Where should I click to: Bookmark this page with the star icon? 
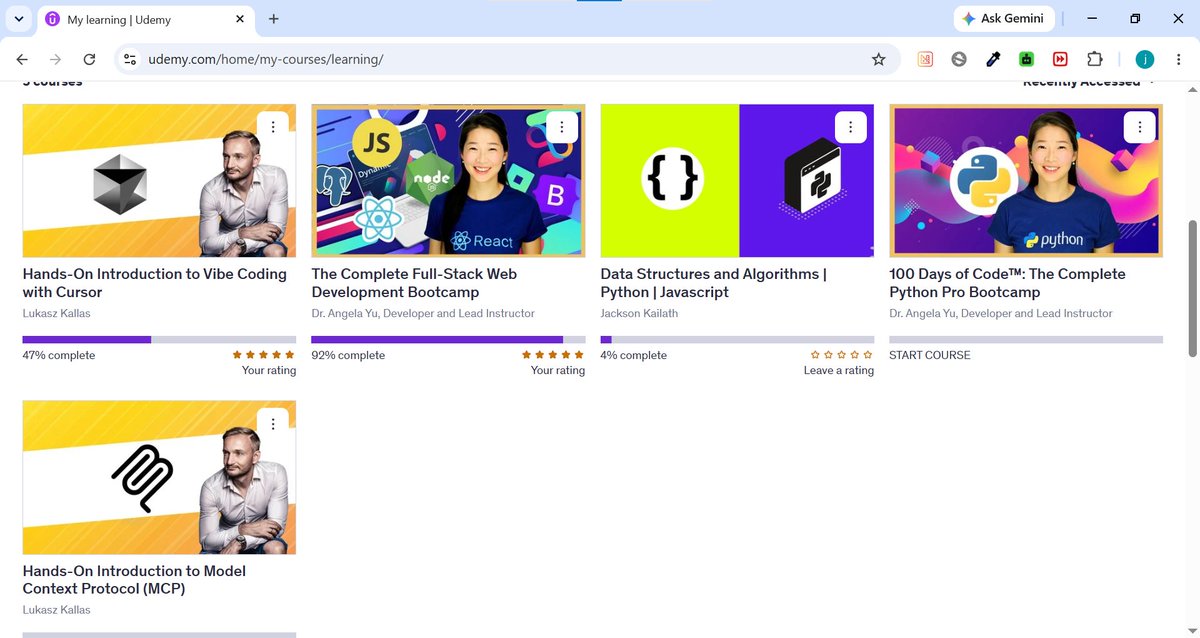pos(878,59)
